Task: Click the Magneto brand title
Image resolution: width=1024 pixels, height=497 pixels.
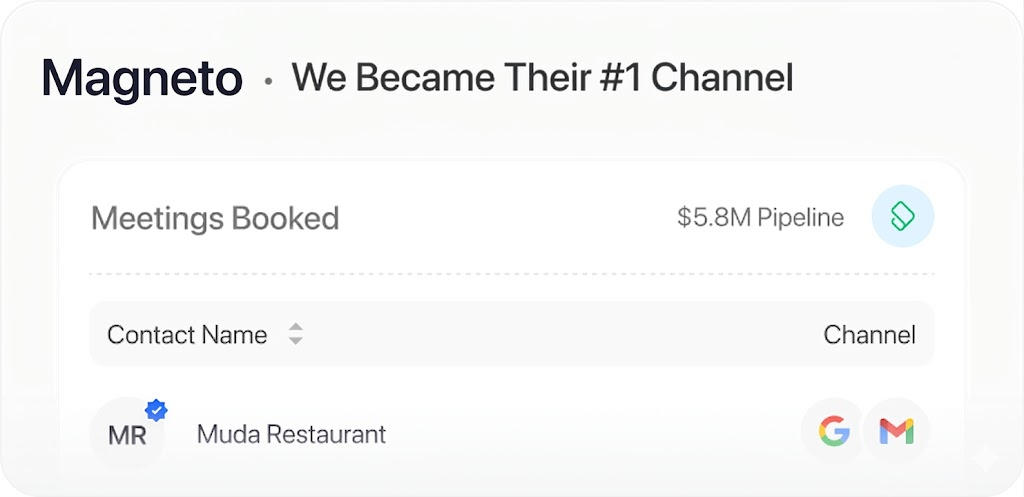Action: tap(142, 78)
